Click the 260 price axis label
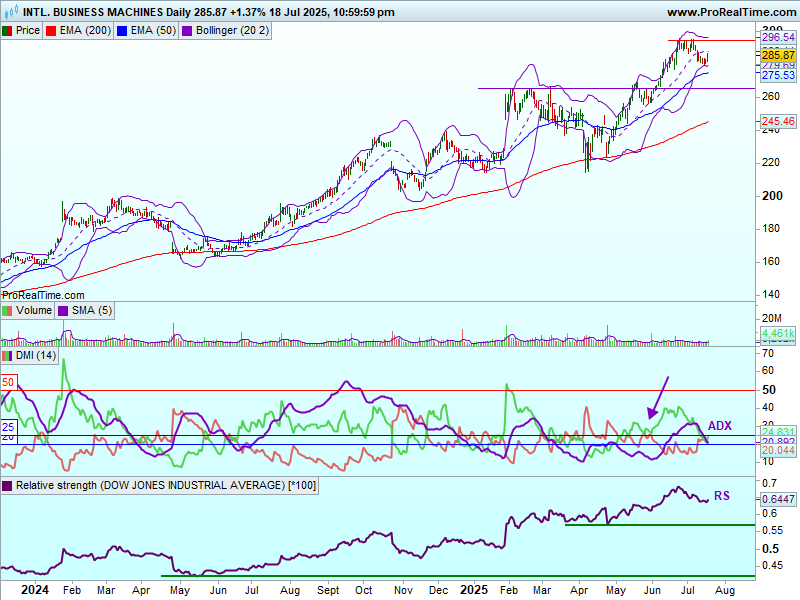Image resolution: width=800 pixels, height=600 pixels. (771, 96)
